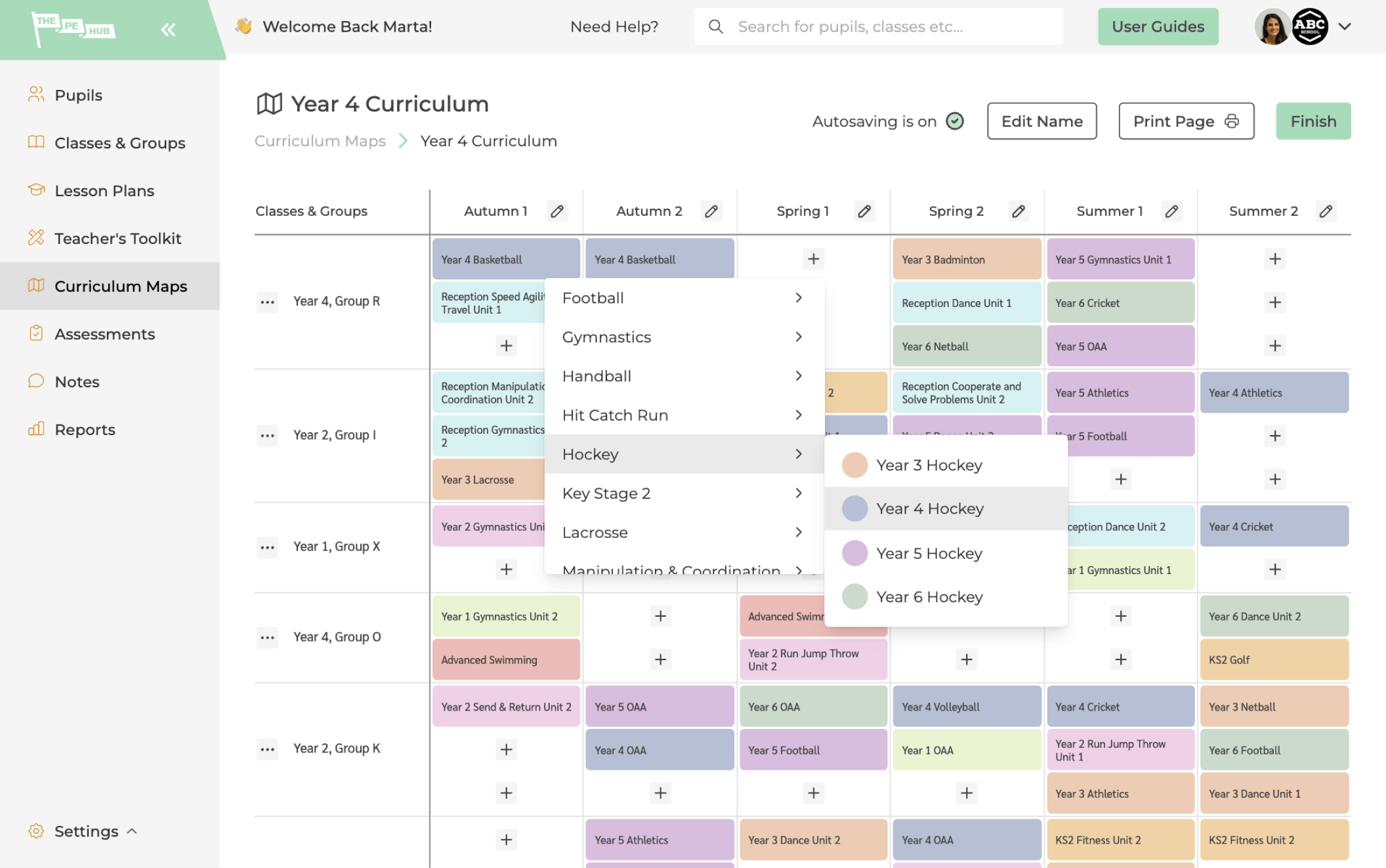Open Teacher's Toolkit
Image resolution: width=1386 pixels, height=868 pixels.
click(110, 239)
